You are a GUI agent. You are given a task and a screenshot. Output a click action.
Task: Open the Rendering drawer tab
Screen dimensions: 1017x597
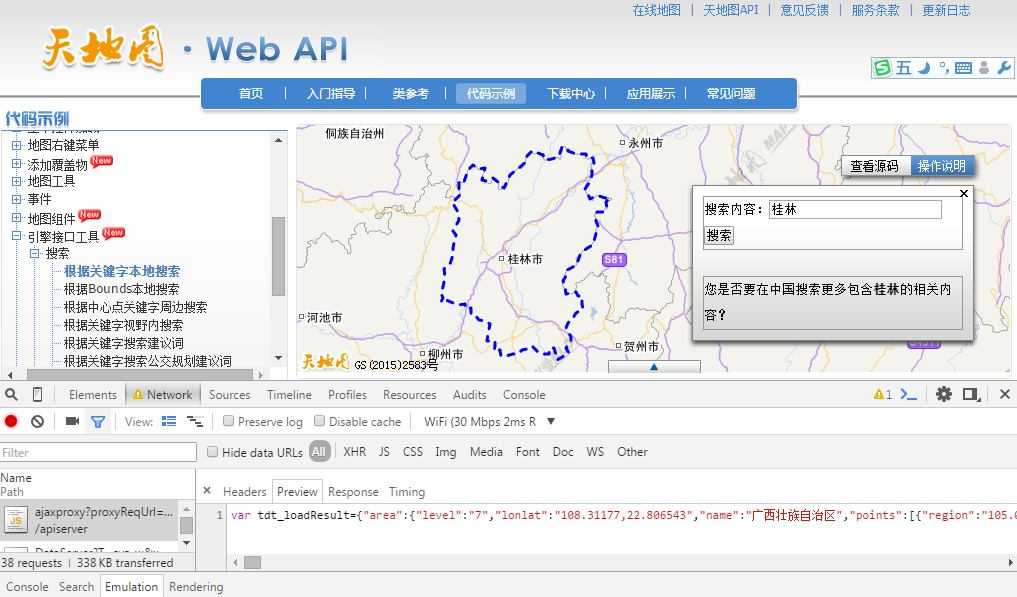tap(196, 587)
